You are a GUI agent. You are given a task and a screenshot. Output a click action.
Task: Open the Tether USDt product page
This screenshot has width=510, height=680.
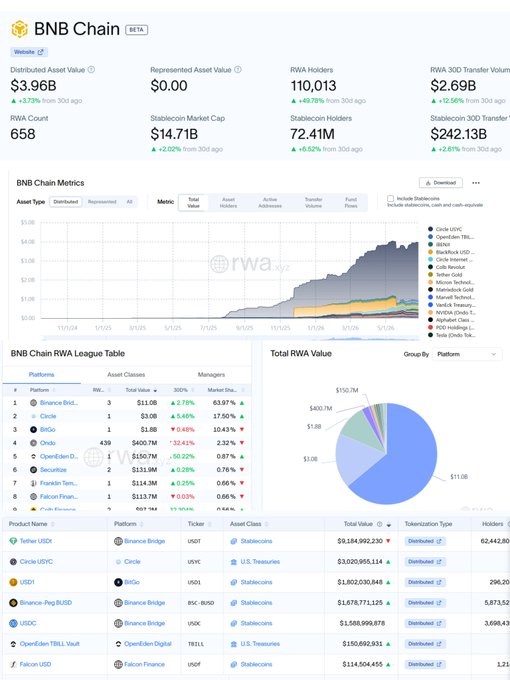[x=36, y=541]
